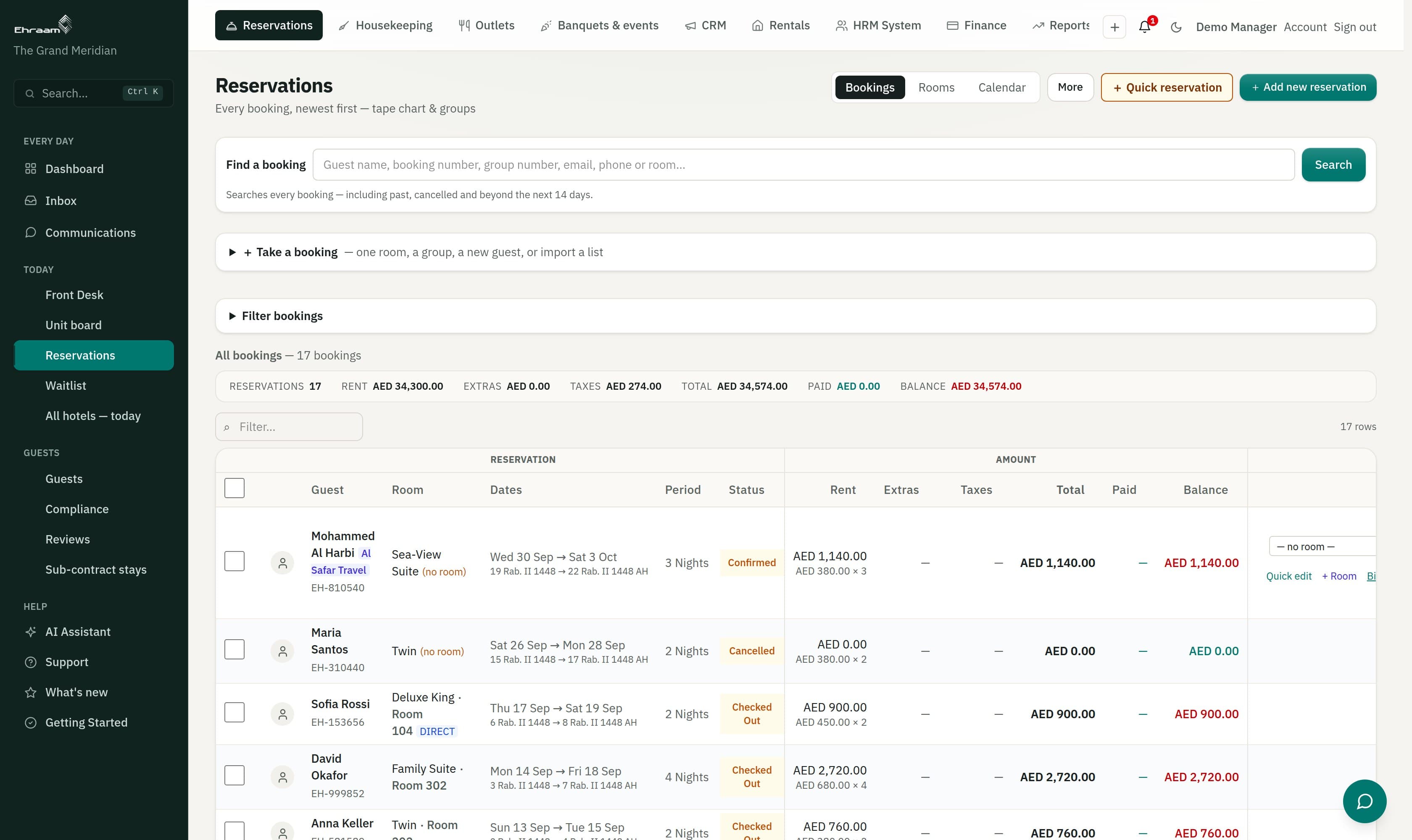Open Sub-contract stays page
1412x840 pixels.
click(x=93, y=570)
